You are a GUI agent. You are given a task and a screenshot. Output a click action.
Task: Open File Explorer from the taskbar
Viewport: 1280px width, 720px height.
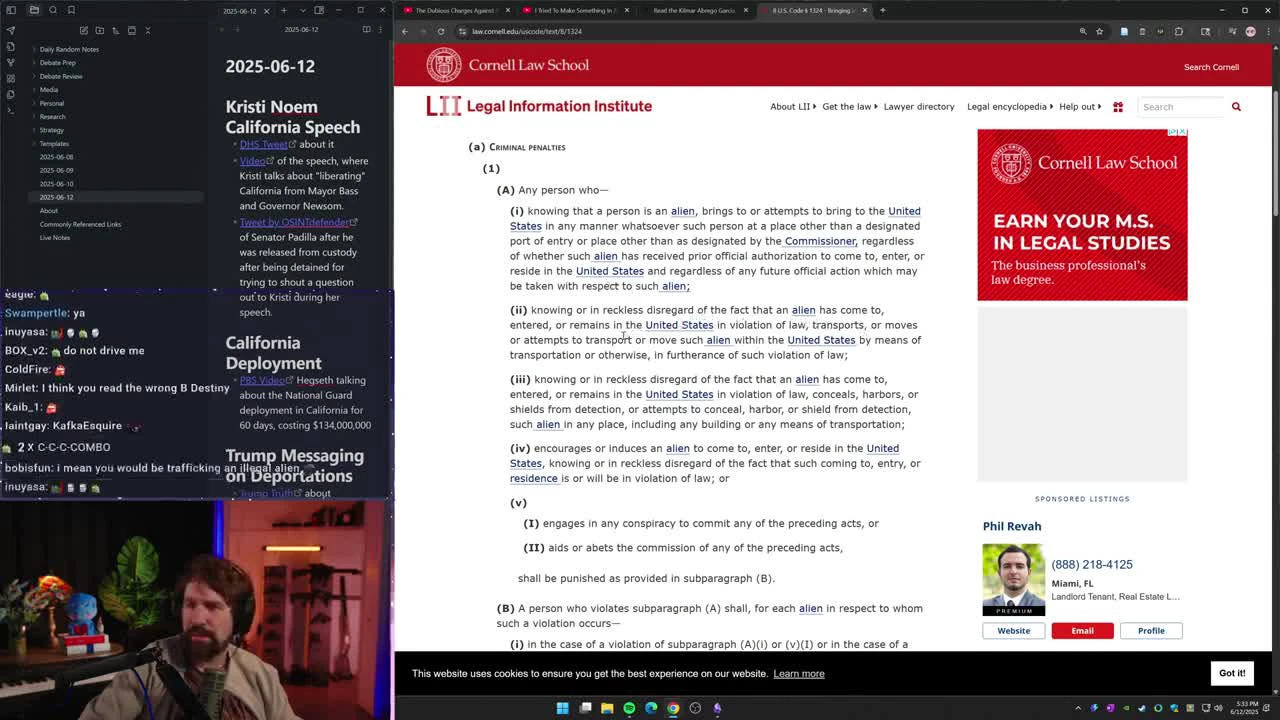[x=607, y=708]
